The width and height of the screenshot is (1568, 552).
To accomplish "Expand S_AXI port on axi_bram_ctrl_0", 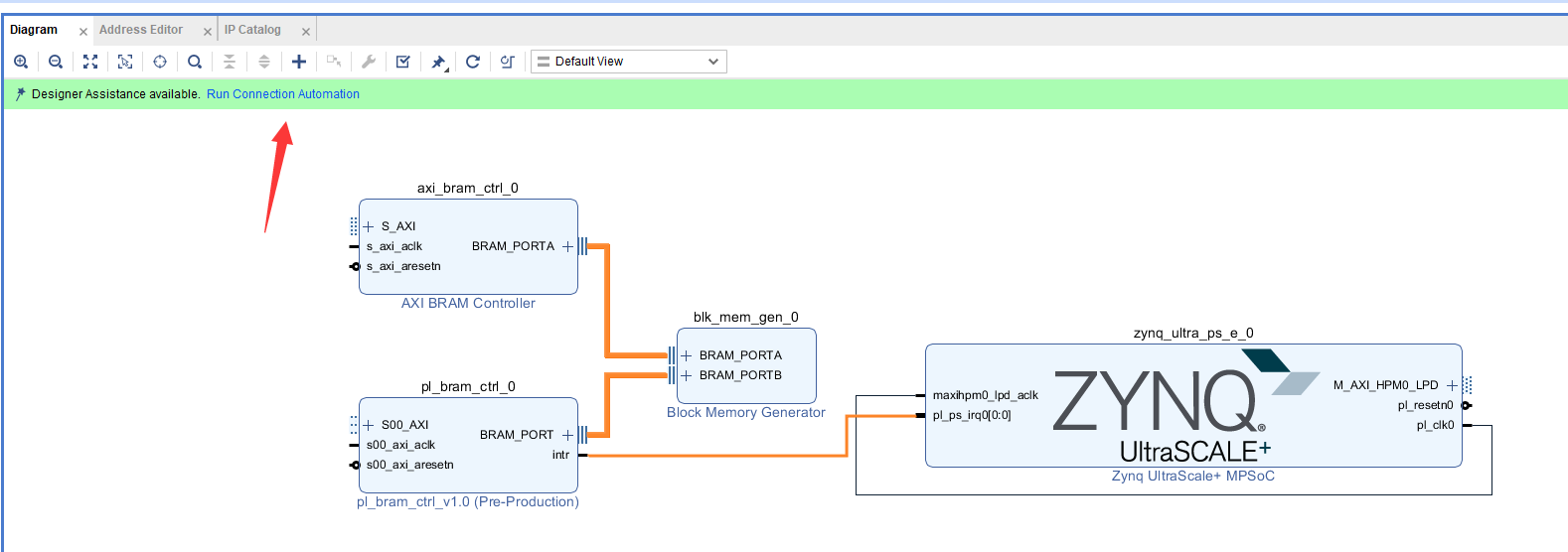I will tap(369, 226).
